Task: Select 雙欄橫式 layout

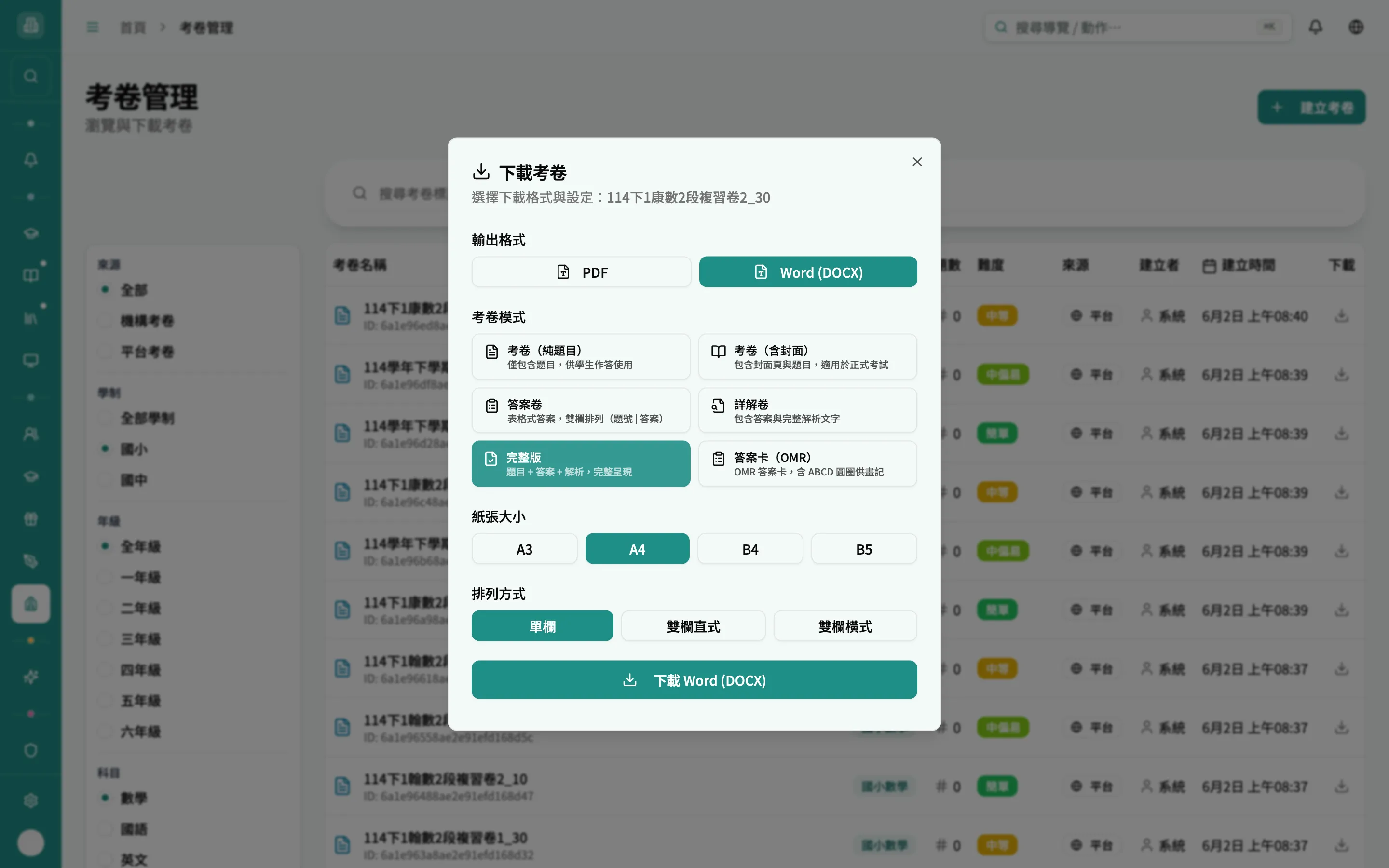Action: (845, 626)
